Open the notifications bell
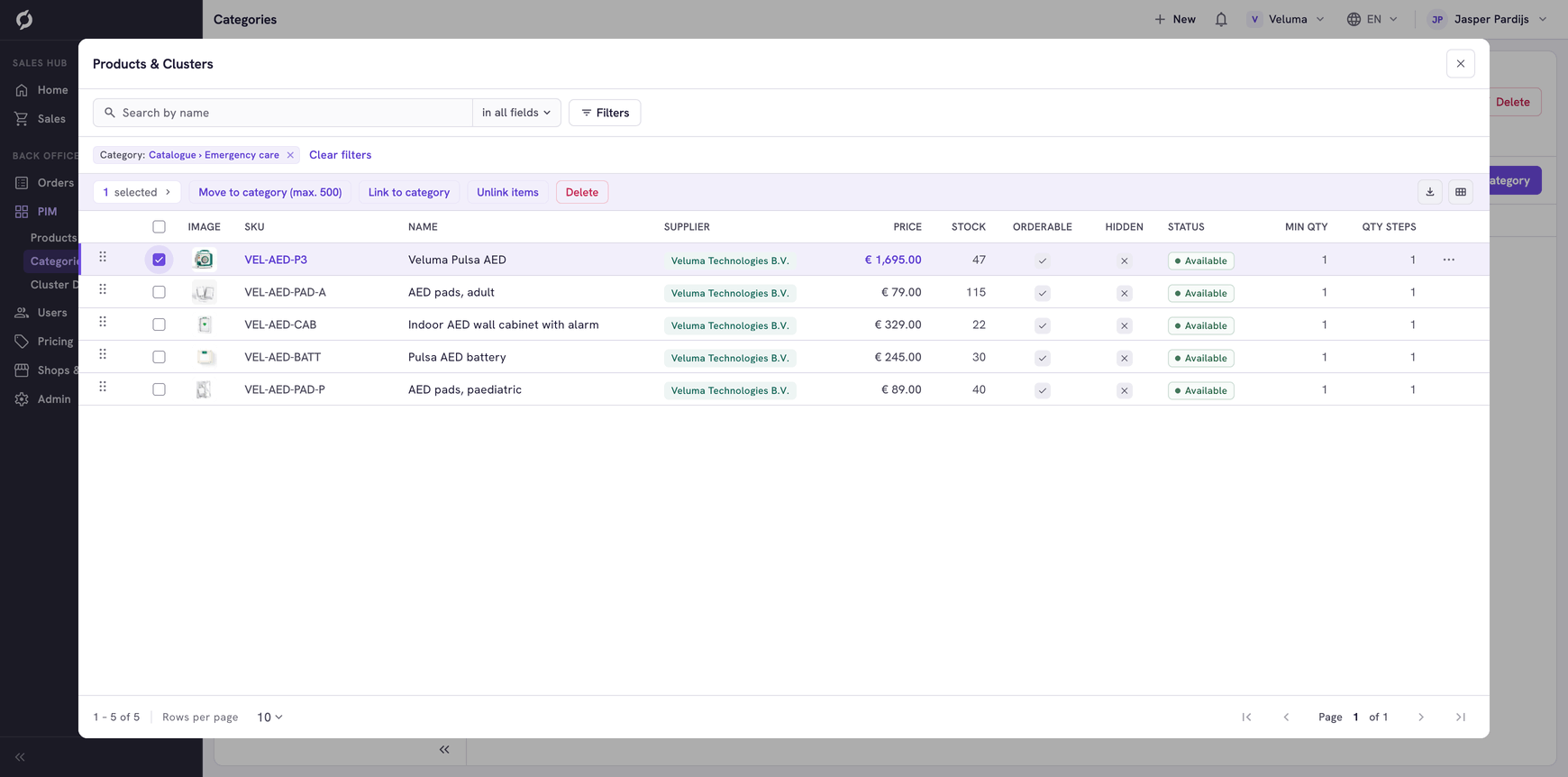Viewport: 1568px width, 777px height. pyautogui.click(x=1221, y=19)
